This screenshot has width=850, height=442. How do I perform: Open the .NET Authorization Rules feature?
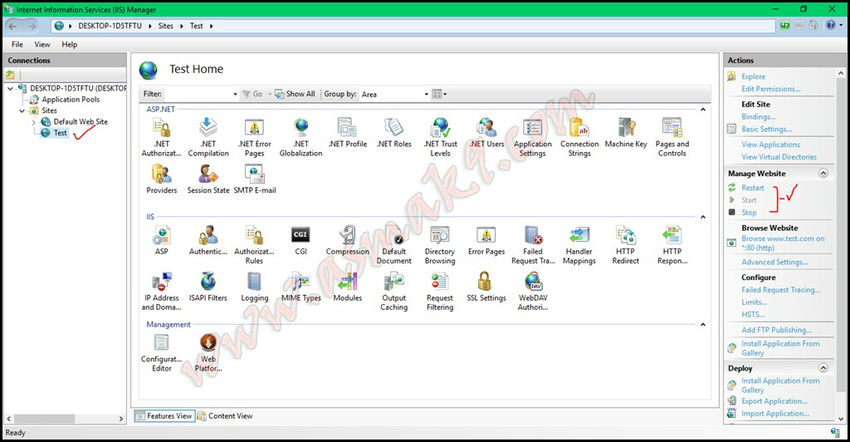coord(162,138)
